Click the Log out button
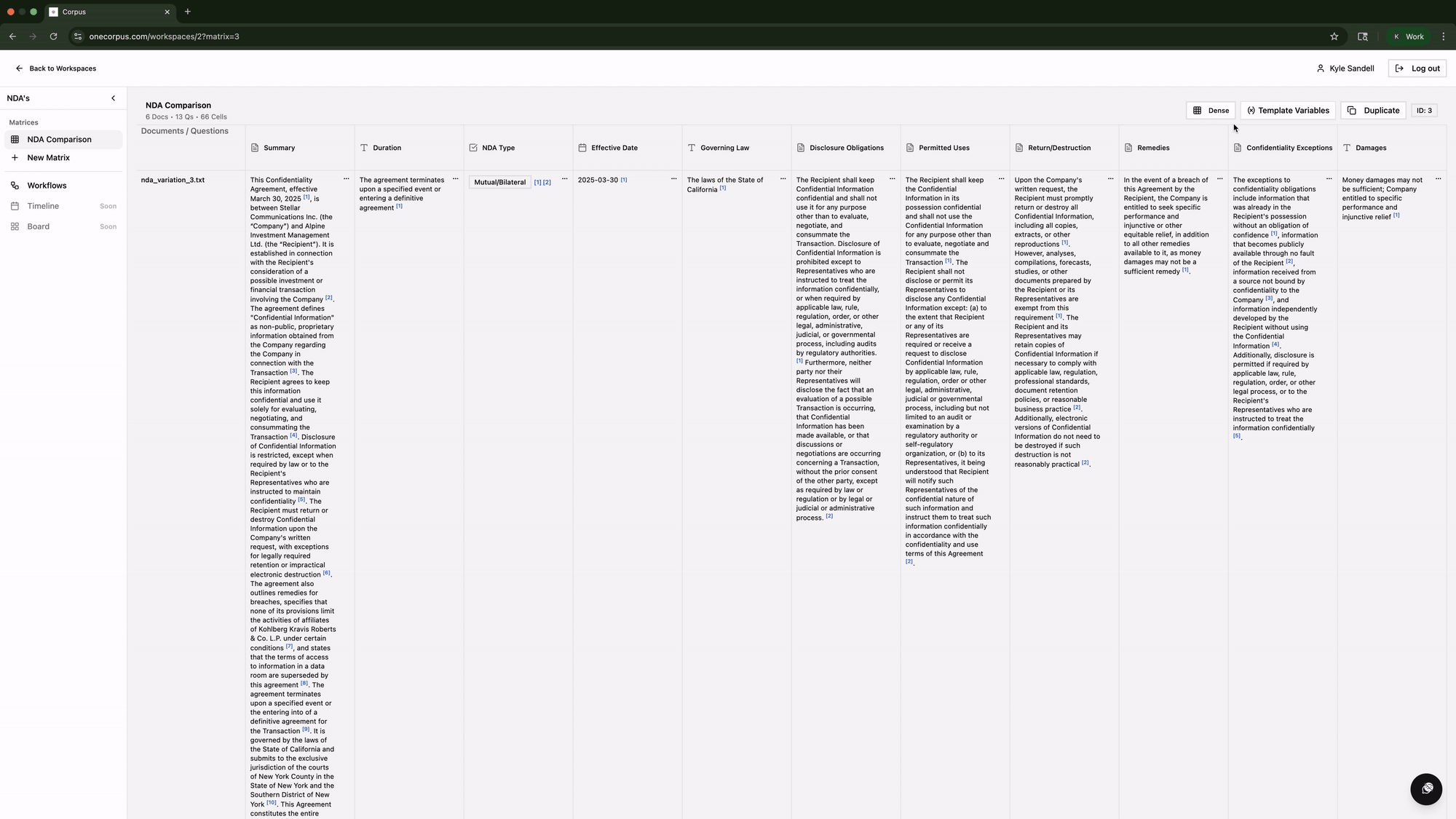 (1417, 68)
